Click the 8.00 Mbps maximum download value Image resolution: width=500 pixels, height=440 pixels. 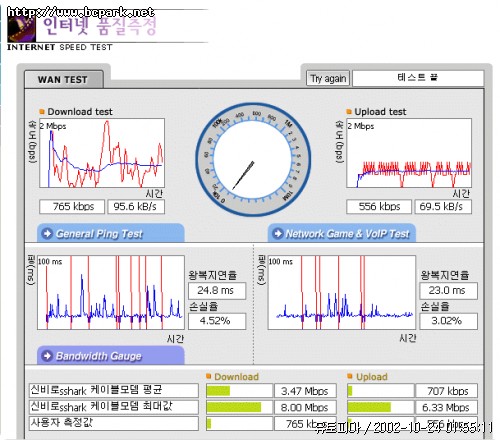click(x=305, y=407)
